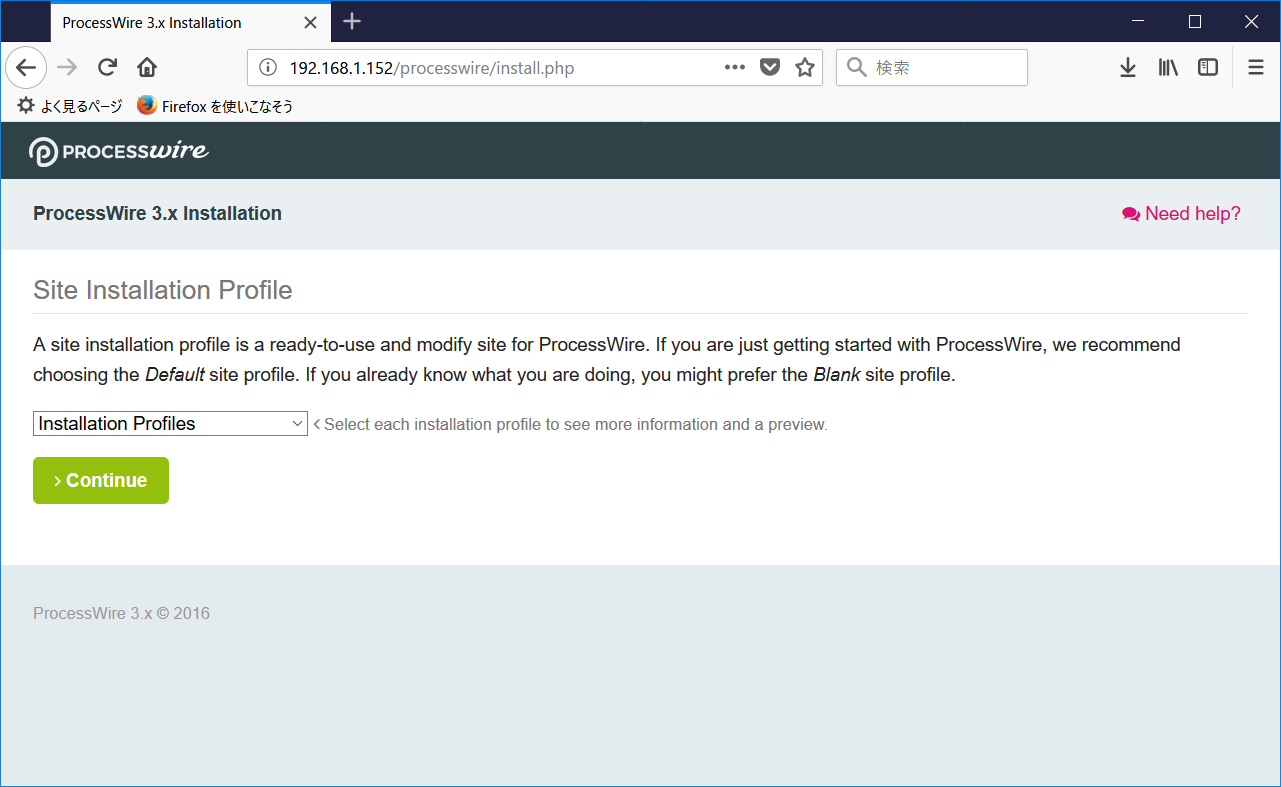Open the Firefox library panel
1281x787 pixels.
(1167, 67)
